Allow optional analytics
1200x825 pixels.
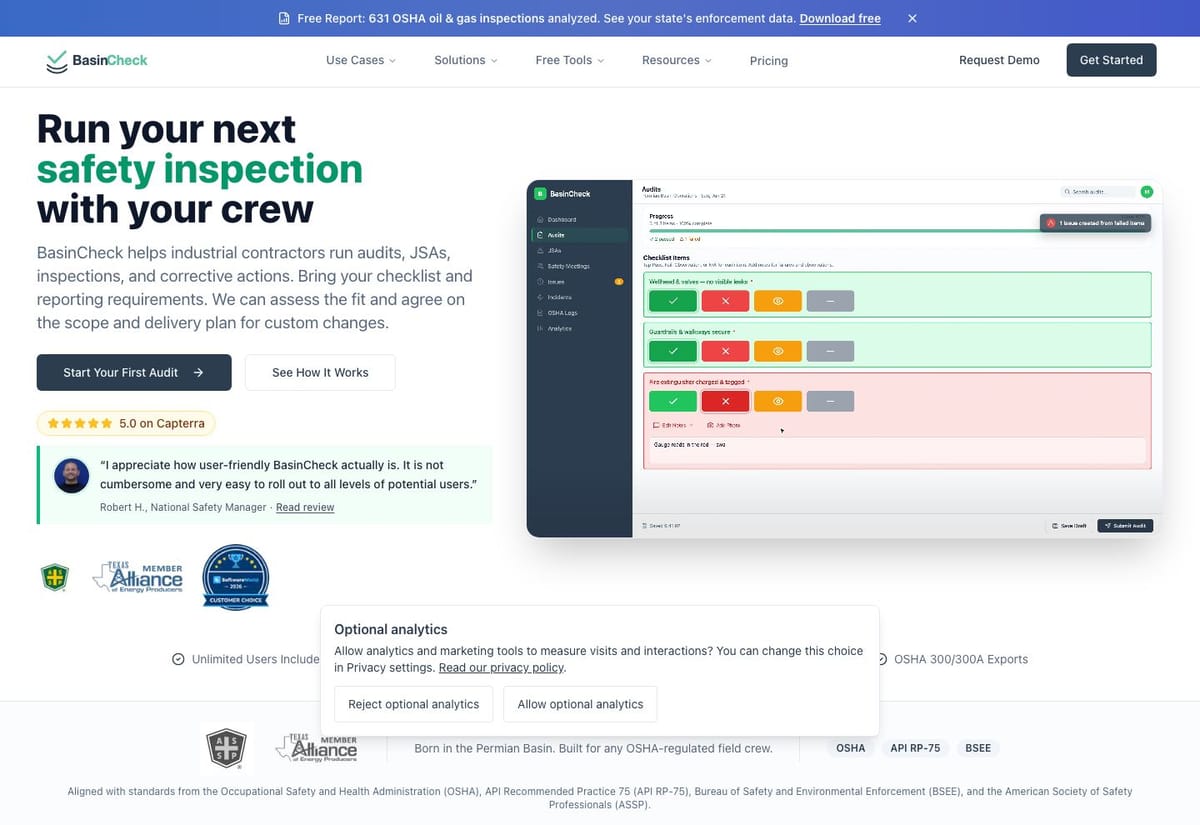coord(580,704)
